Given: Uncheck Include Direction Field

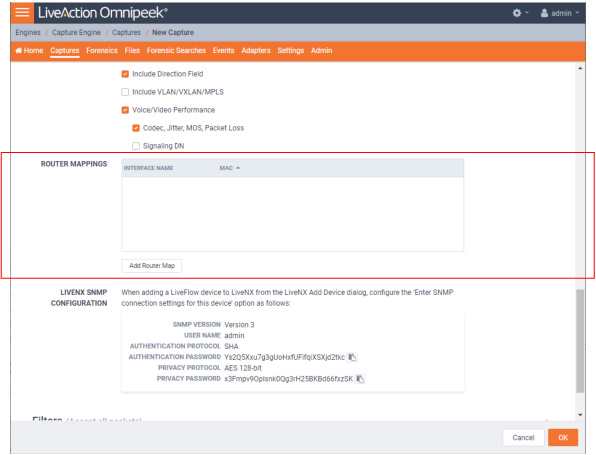Looking at the screenshot, I should 125,74.
